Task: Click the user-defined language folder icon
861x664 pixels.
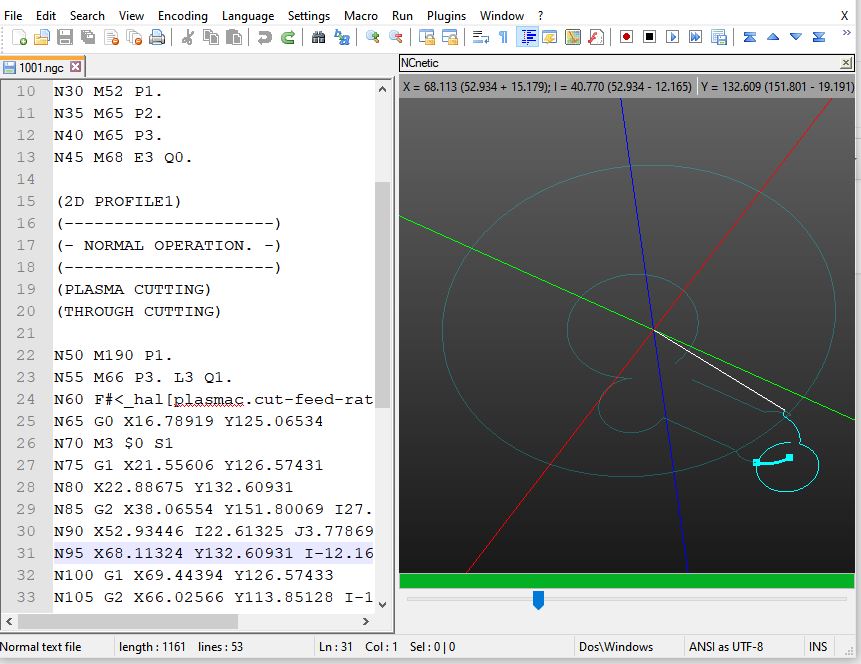Action: (549, 37)
